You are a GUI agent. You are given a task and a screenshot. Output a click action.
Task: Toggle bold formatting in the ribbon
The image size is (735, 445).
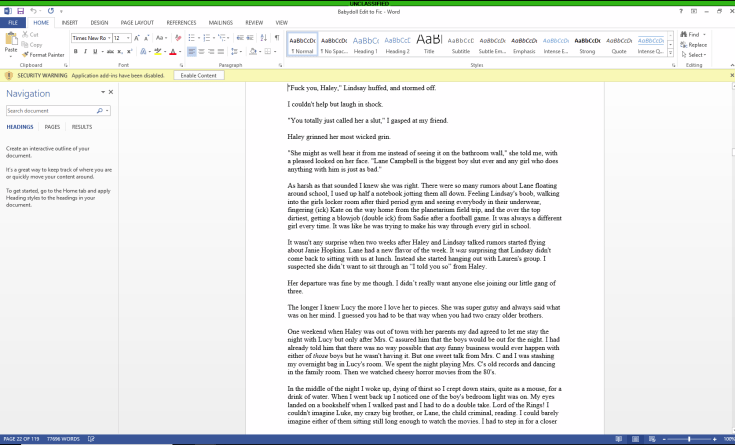(75, 51)
